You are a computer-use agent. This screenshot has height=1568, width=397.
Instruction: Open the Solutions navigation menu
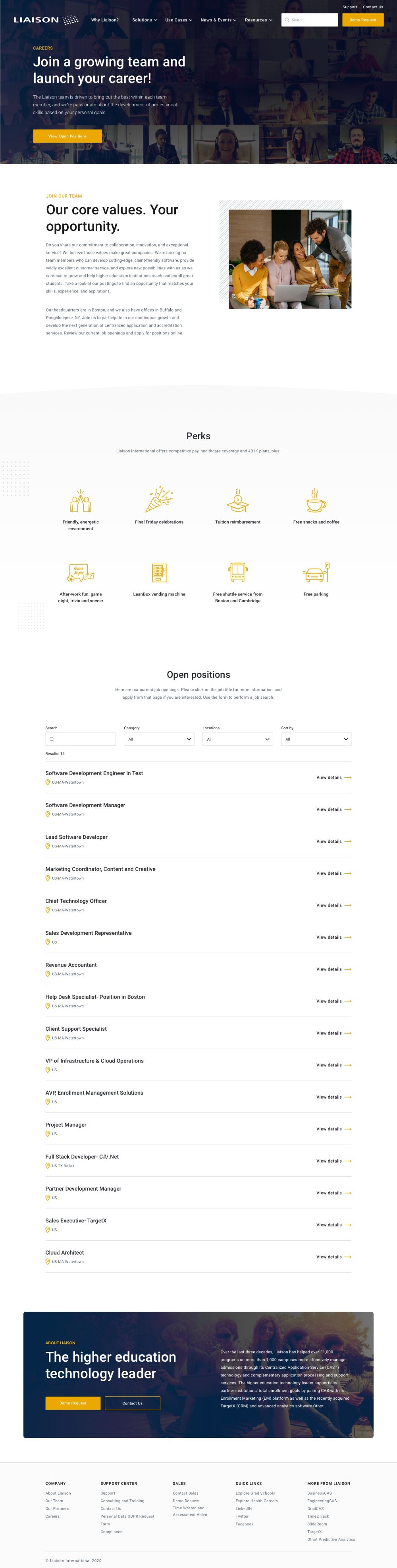[144, 20]
